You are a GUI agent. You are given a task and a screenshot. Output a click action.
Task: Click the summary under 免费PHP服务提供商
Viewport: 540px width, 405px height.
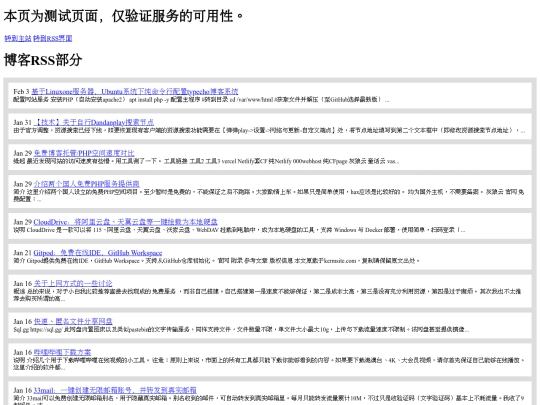point(269,195)
